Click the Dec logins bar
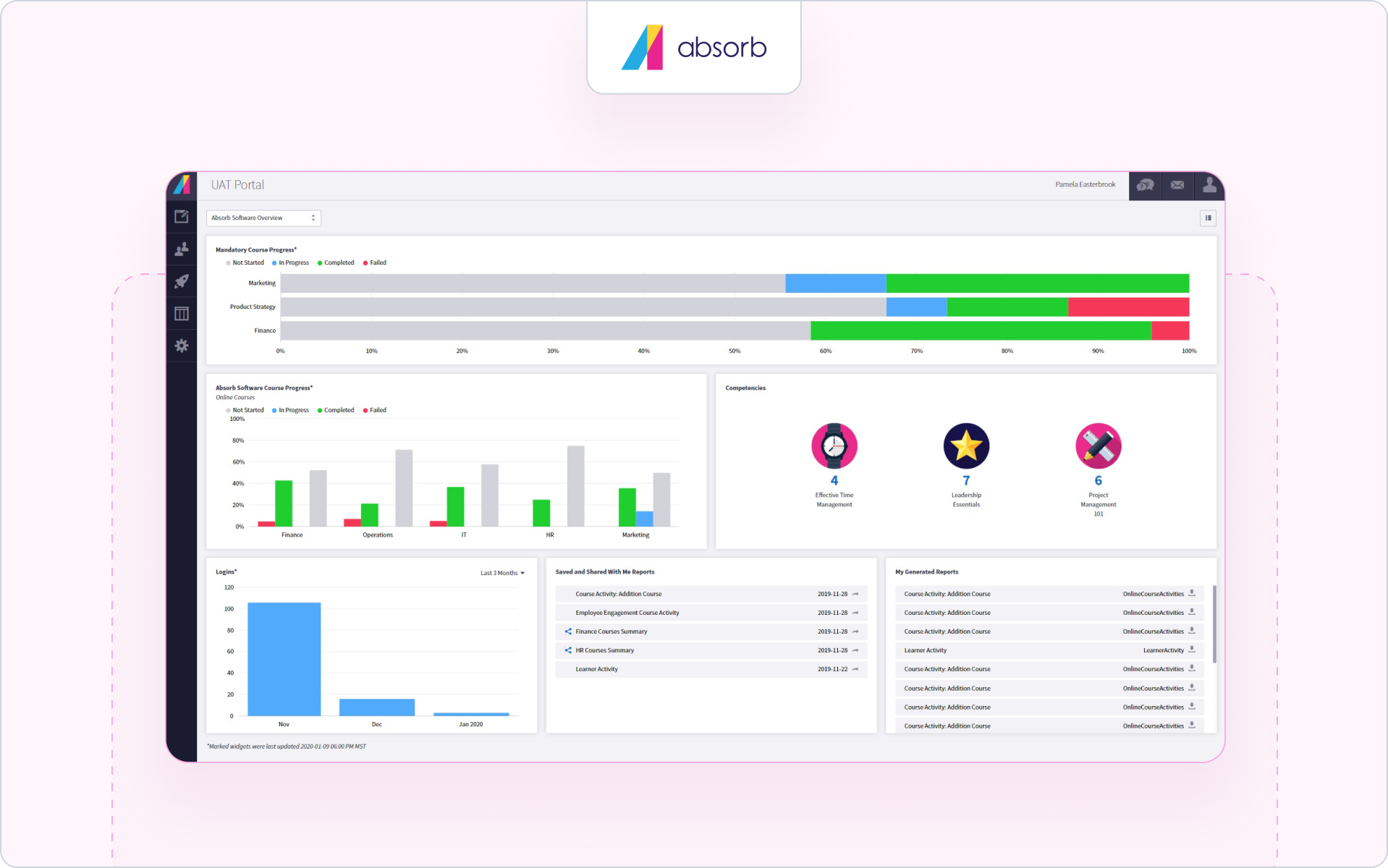This screenshot has width=1388, height=868. click(x=377, y=707)
